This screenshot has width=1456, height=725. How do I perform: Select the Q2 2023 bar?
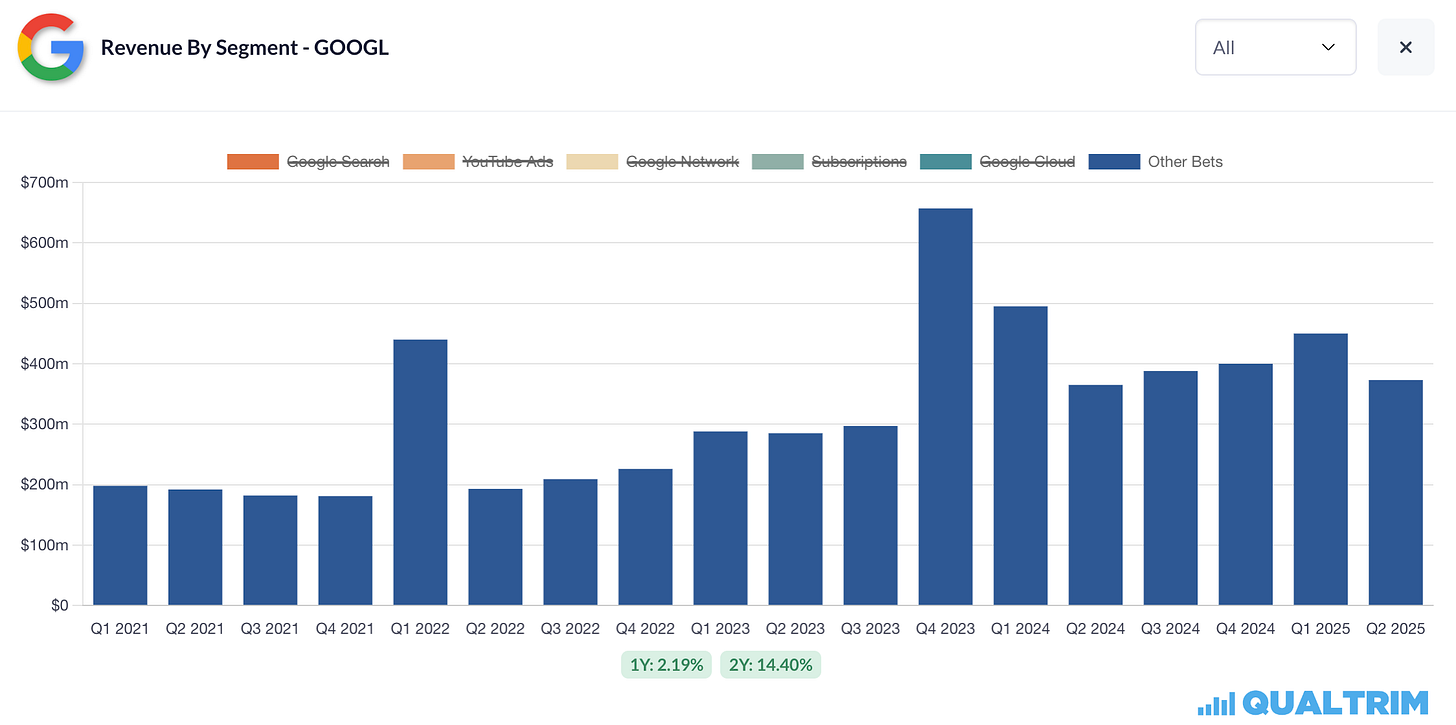(x=795, y=519)
